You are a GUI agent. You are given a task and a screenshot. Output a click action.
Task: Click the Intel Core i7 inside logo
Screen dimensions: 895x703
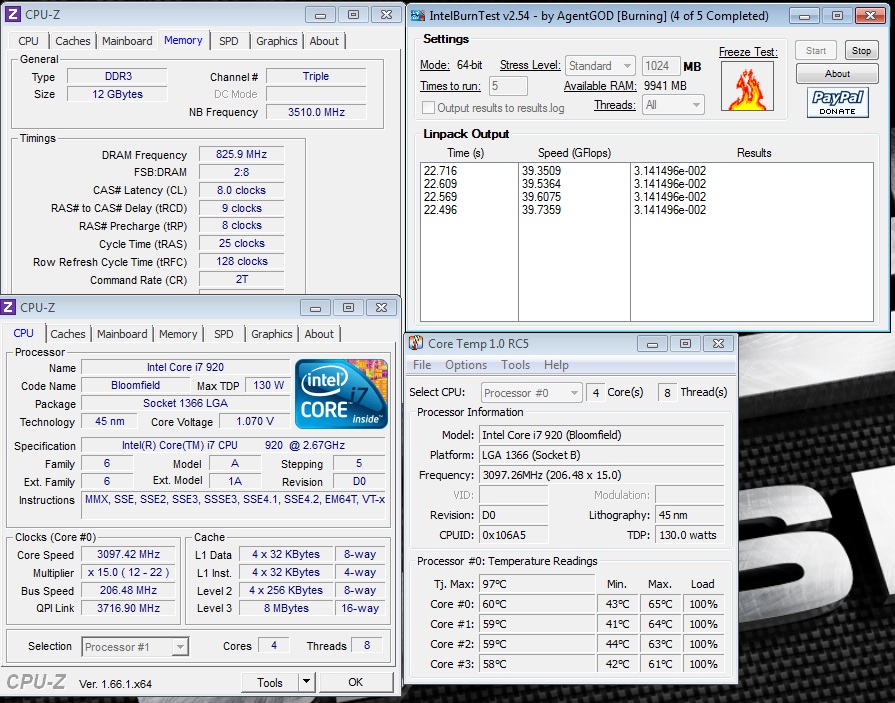click(x=341, y=394)
